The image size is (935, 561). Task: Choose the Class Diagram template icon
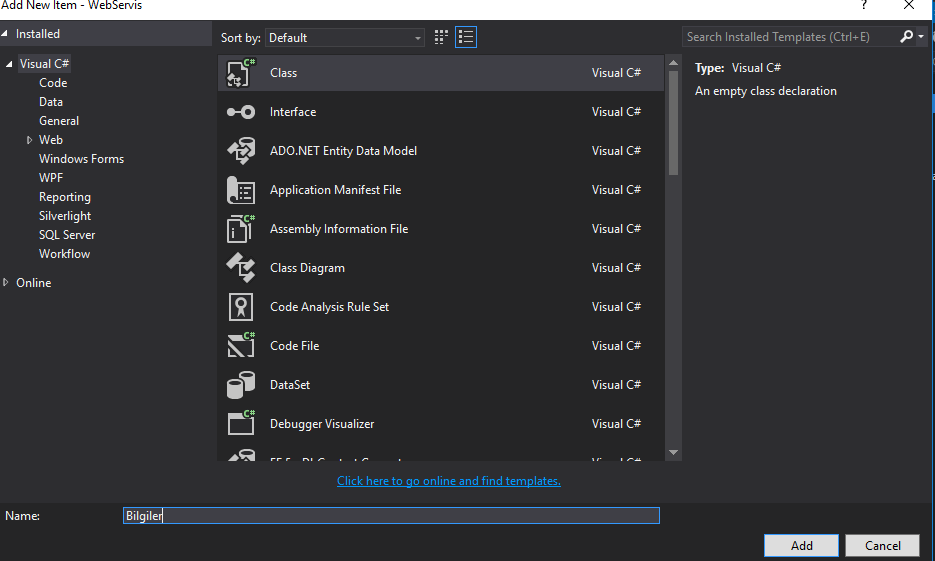241,268
